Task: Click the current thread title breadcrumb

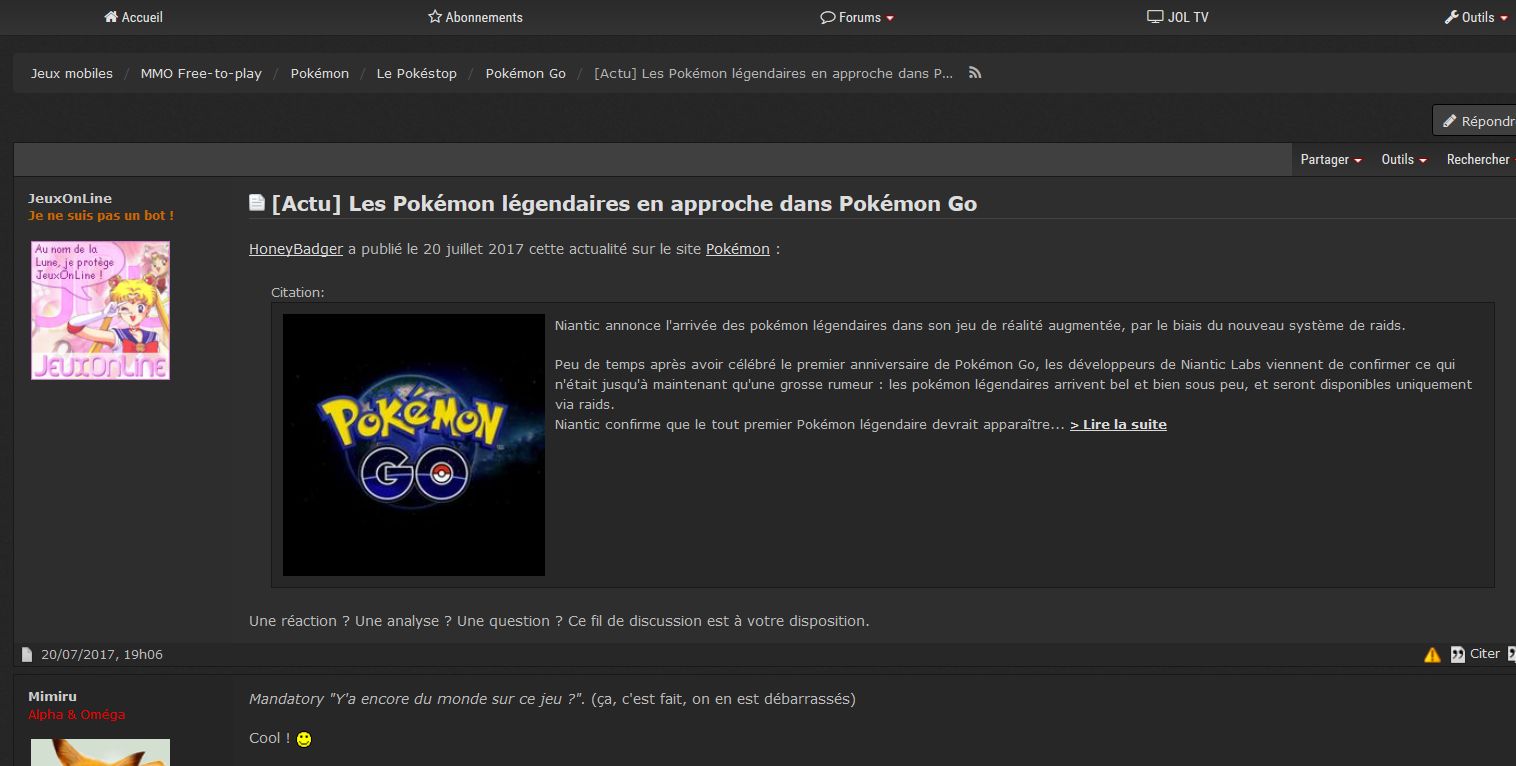Action: click(x=773, y=73)
